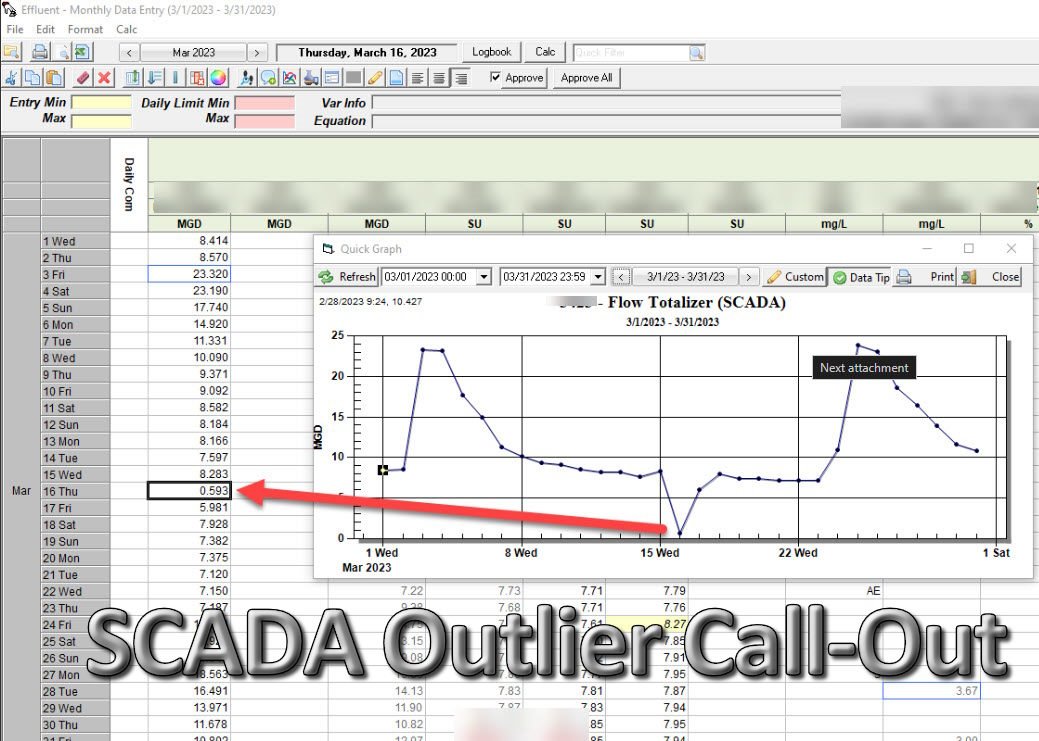Click the red X delete icon
Image resolution: width=1039 pixels, height=741 pixels.
tap(104, 78)
